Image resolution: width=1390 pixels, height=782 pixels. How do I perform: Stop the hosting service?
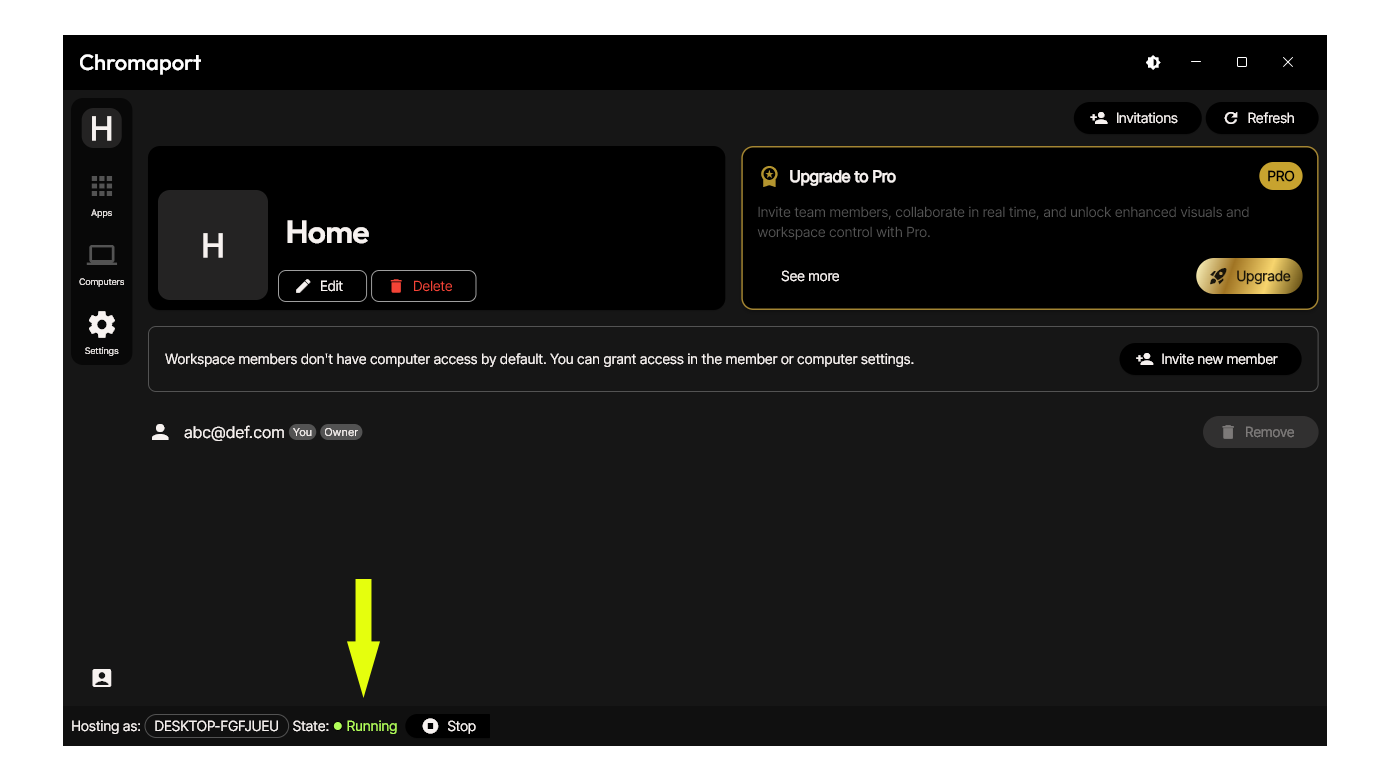(449, 726)
